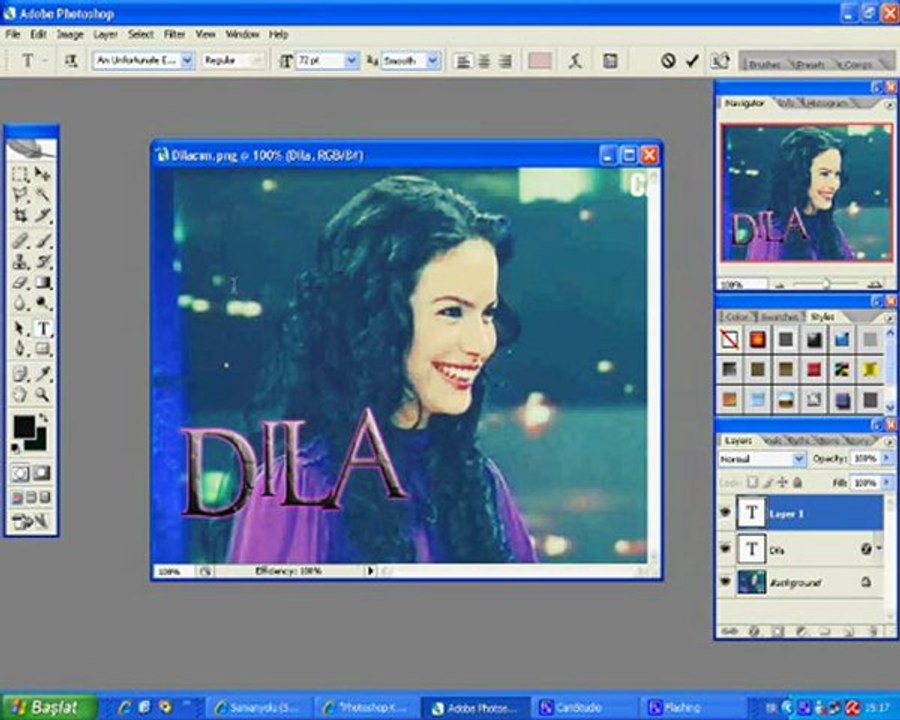Screen dimensions: 900x720
Task: Jump to ImageReady button in toolbox
Action: click(31, 521)
